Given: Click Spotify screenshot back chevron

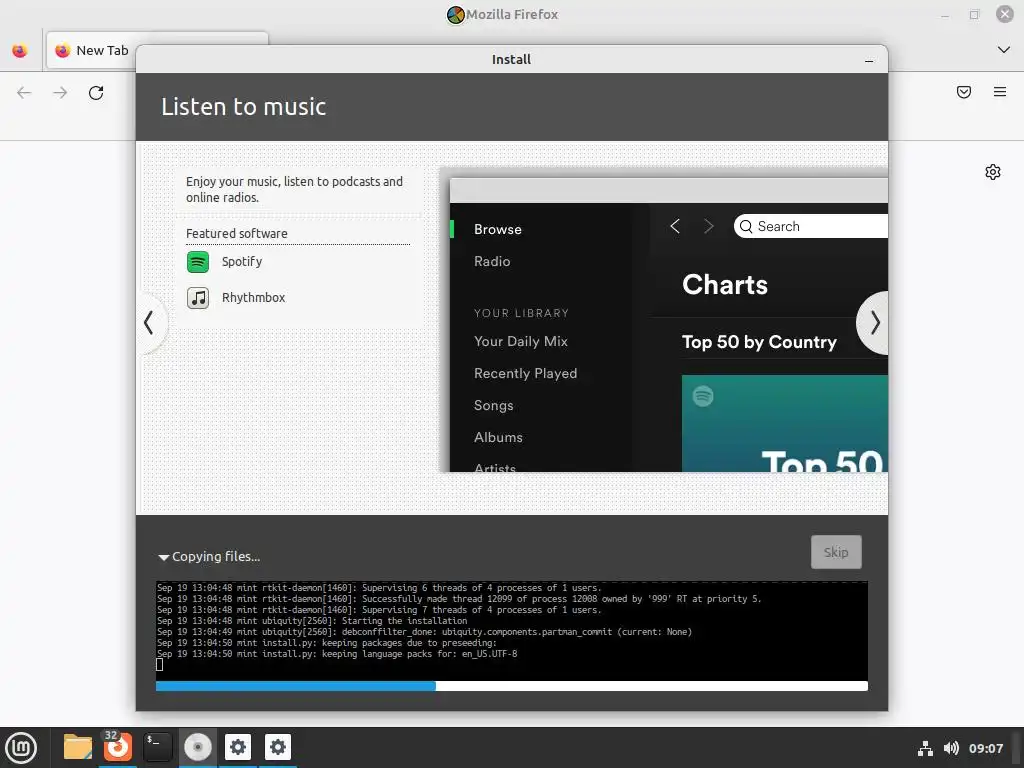Looking at the screenshot, I should 675,226.
